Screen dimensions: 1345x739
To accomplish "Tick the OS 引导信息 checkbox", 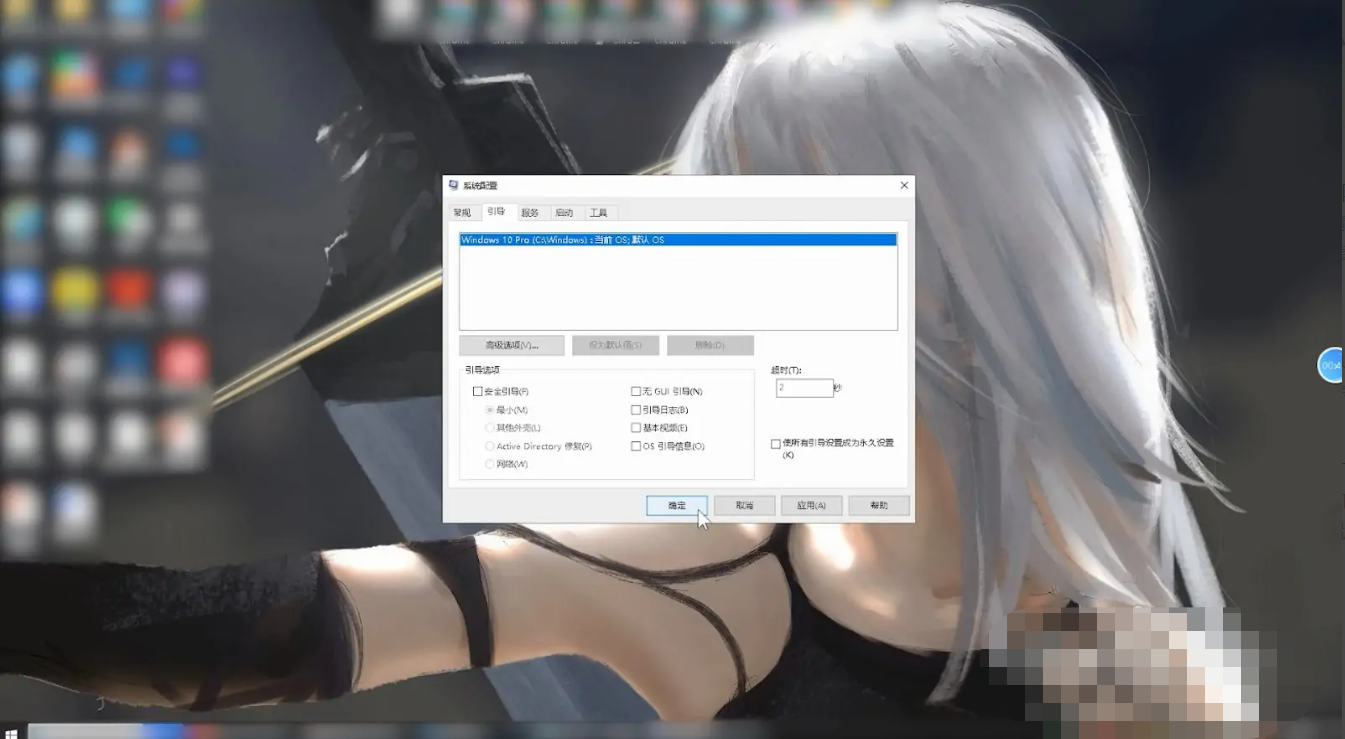I will click(x=636, y=446).
